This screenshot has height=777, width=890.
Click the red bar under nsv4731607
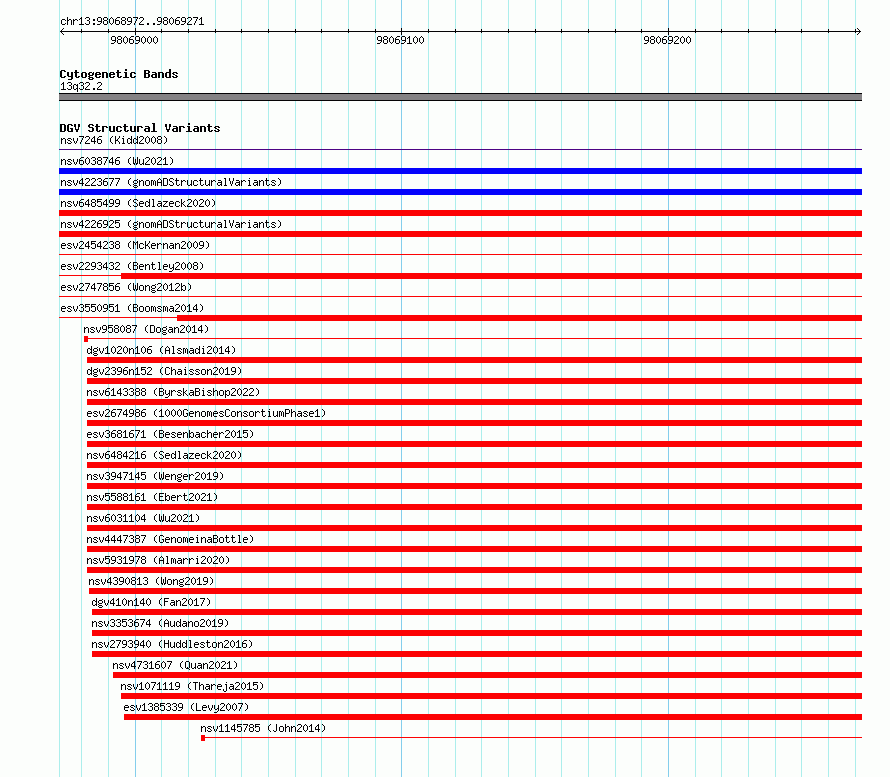tap(488, 675)
